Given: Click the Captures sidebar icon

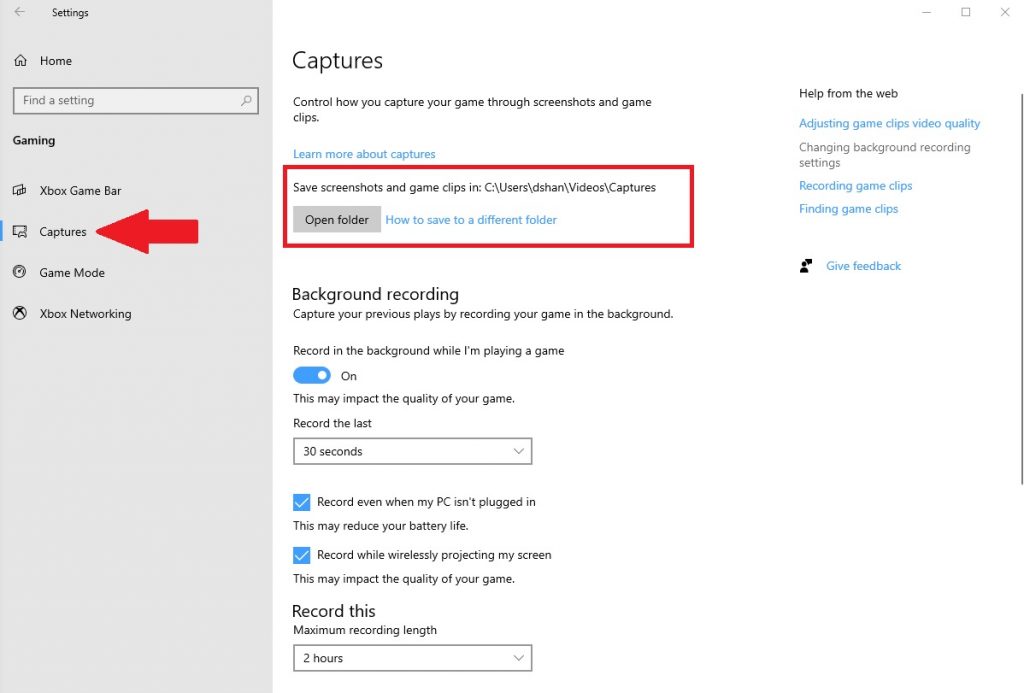Looking at the screenshot, I should coord(20,231).
